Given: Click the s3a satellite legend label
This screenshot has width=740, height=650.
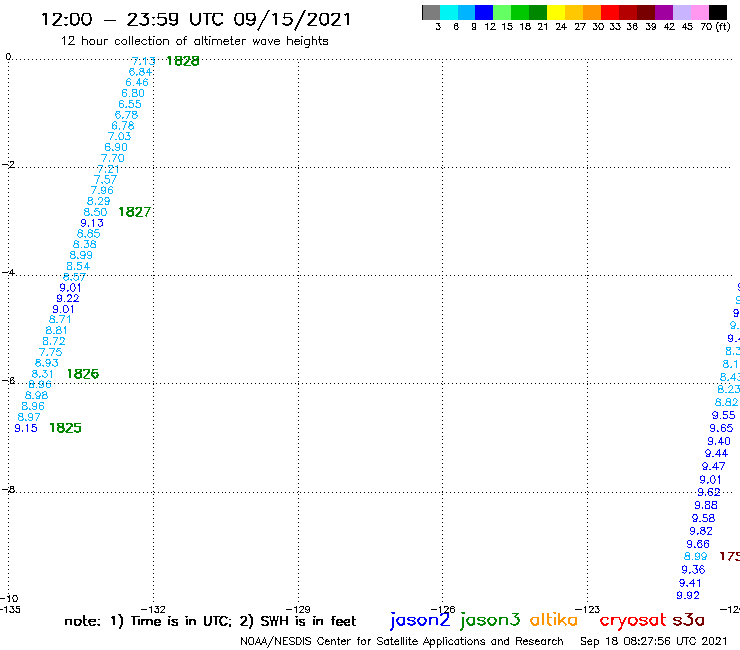Looking at the screenshot, I should click(x=689, y=620).
